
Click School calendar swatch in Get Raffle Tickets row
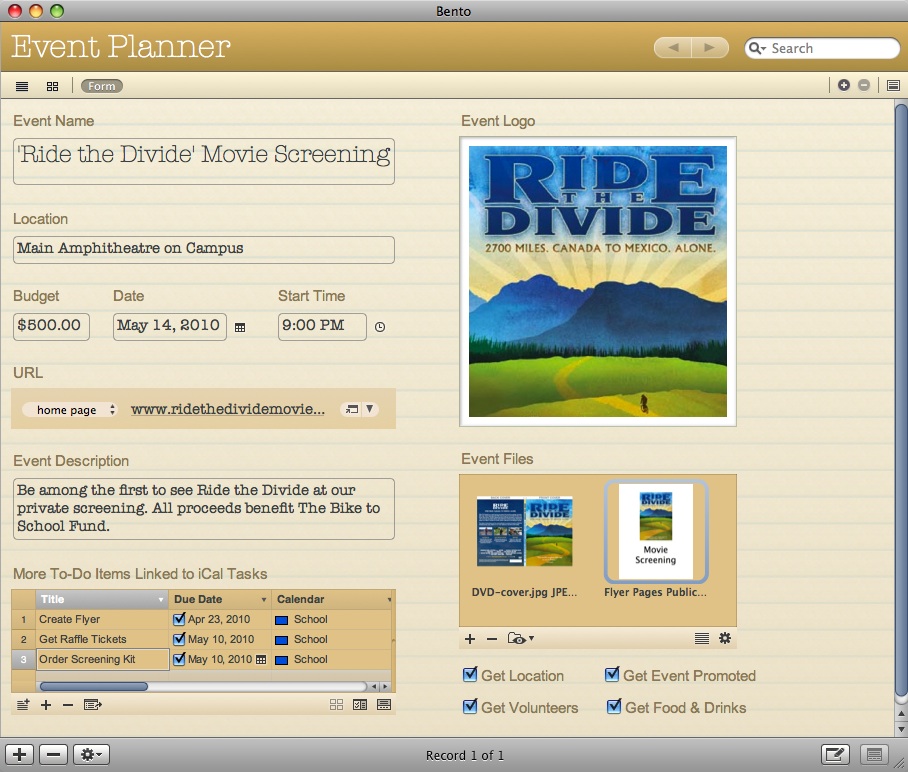point(281,640)
